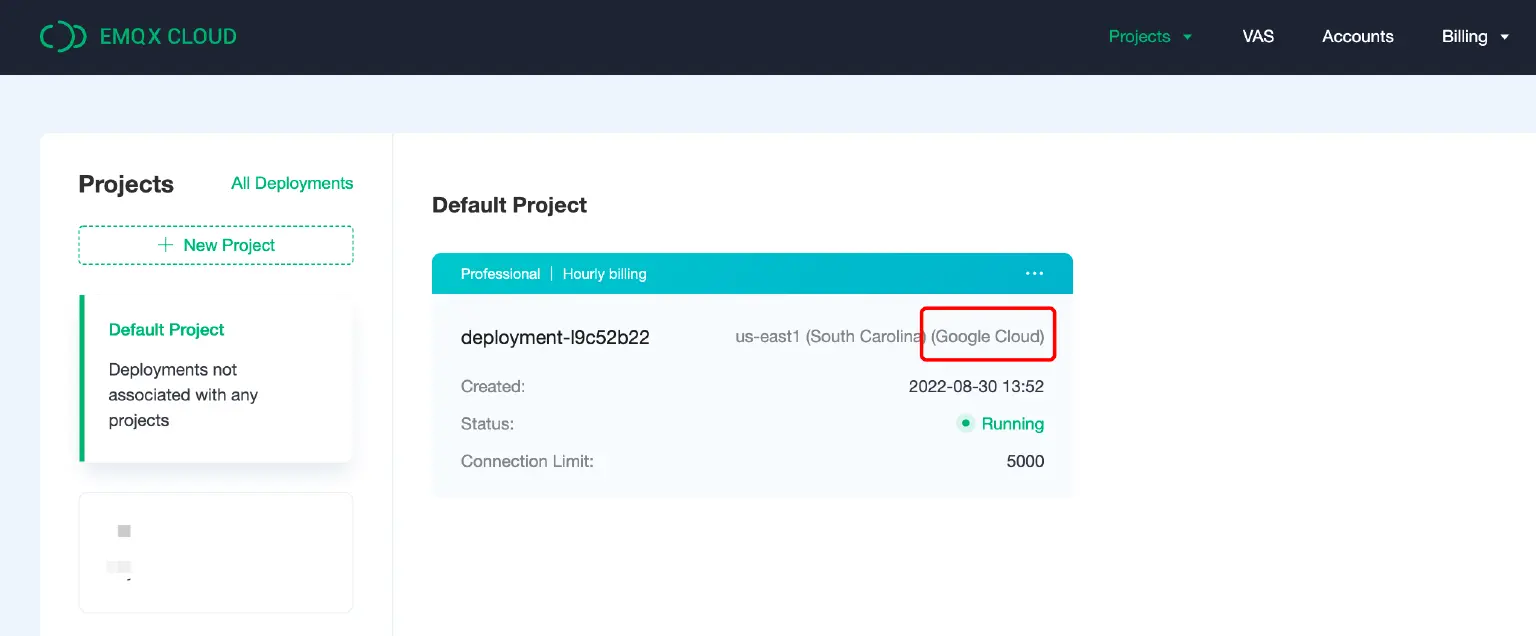Image resolution: width=1536 pixels, height=636 pixels.
Task: Open the Projects menu in the navbar
Action: click(x=1140, y=37)
